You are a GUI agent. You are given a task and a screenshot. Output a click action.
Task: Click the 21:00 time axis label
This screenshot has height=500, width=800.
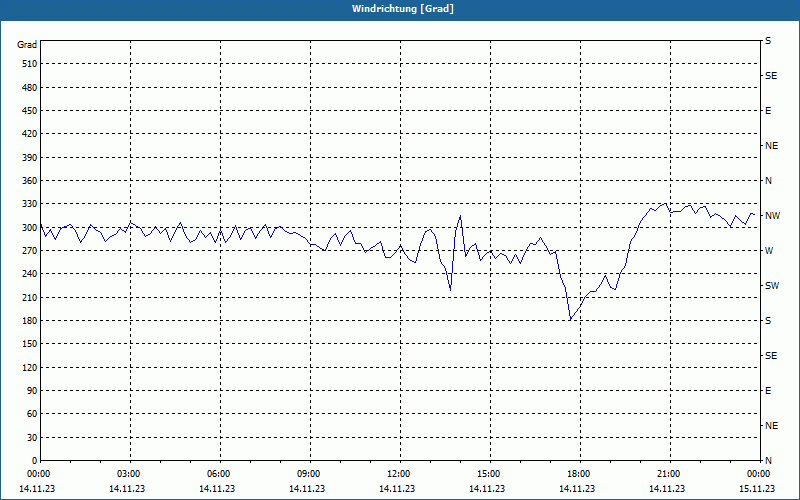coord(670,474)
